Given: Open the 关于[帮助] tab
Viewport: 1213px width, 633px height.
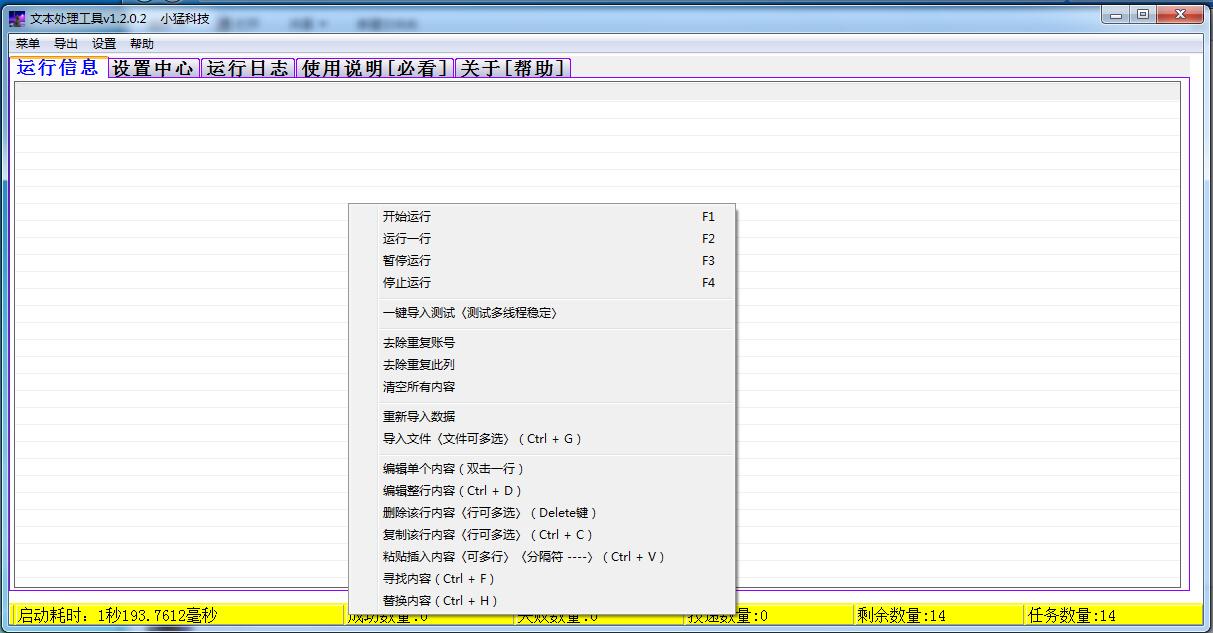Looking at the screenshot, I should tap(513, 68).
